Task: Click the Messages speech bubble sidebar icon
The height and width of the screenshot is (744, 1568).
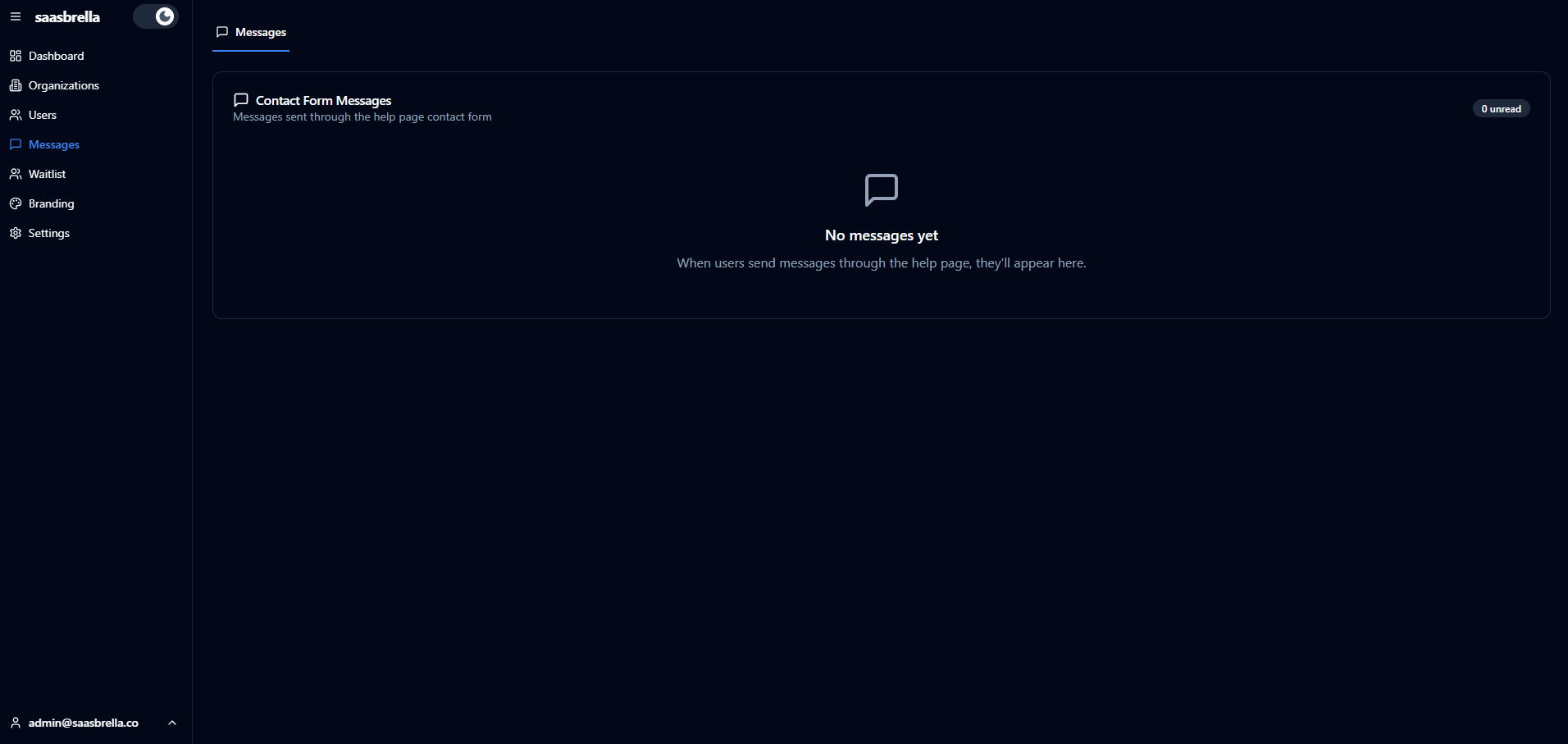Action: pyautogui.click(x=16, y=144)
